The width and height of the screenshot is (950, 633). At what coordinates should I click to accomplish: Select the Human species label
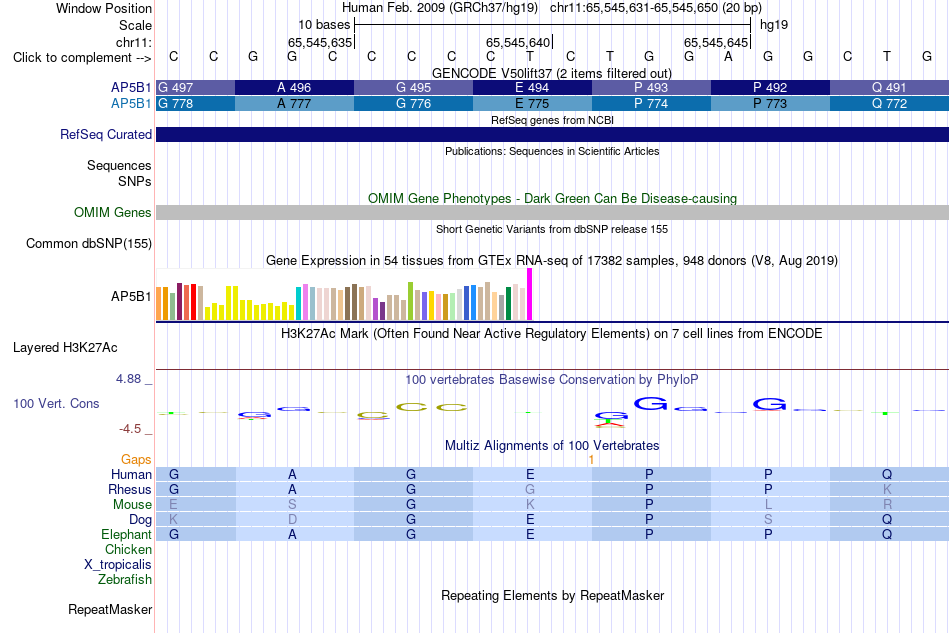(x=131, y=474)
